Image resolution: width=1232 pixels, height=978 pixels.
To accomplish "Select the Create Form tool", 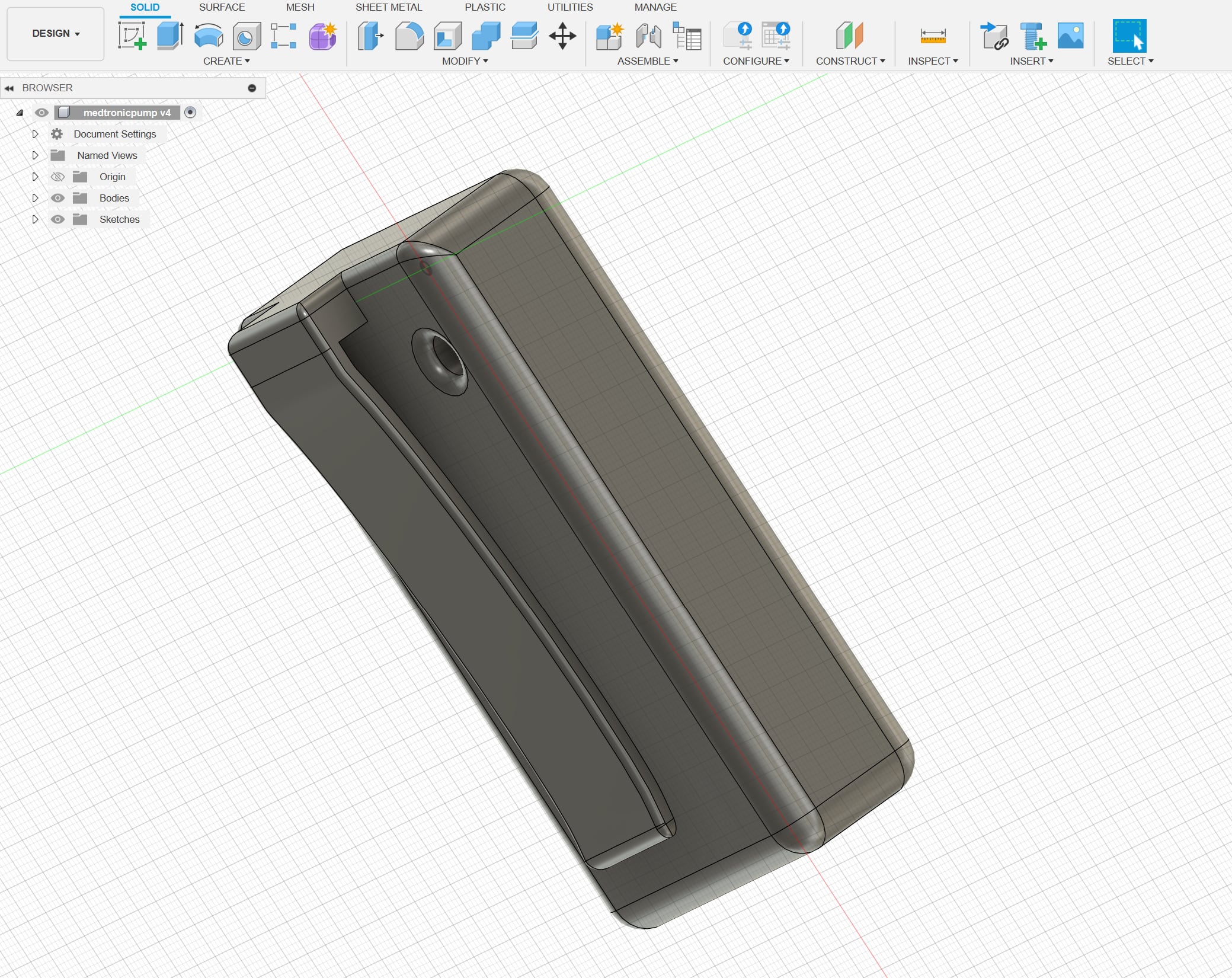I will click(x=323, y=36).
